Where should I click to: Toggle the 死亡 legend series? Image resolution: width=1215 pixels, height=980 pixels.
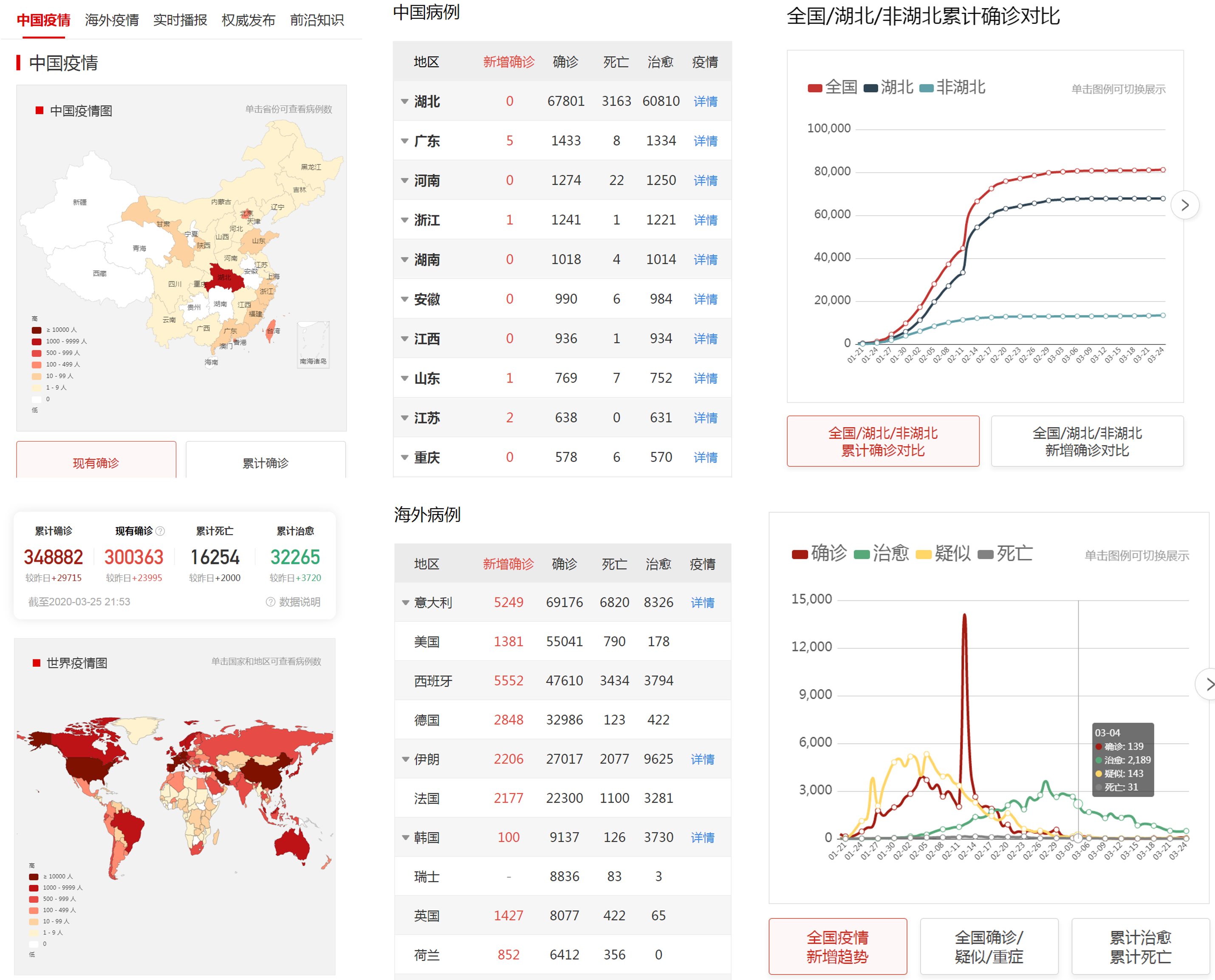click(x=1005, y=553)
